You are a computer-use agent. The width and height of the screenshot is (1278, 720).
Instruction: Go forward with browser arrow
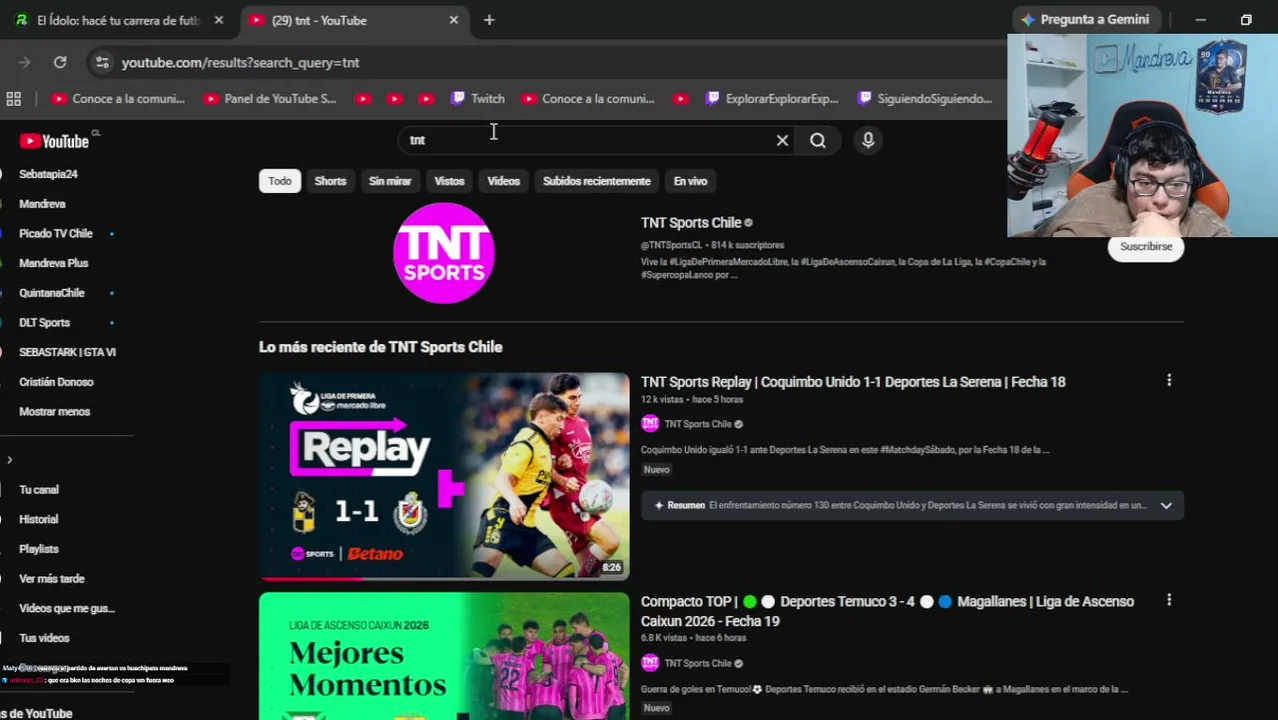[24, 62]
